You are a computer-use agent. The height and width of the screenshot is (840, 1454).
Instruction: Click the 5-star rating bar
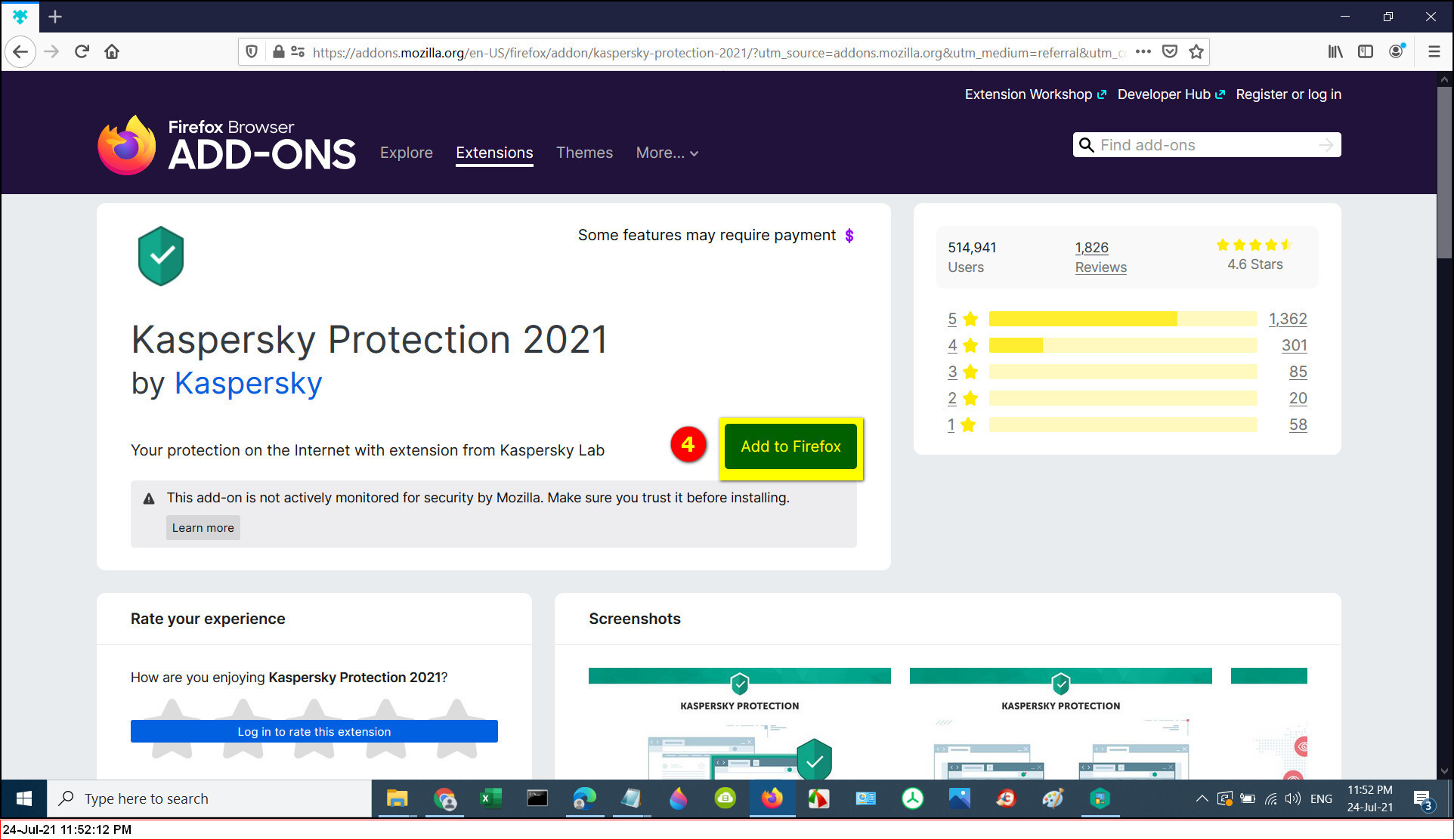pyautogui.click(x=1123, y=319)
